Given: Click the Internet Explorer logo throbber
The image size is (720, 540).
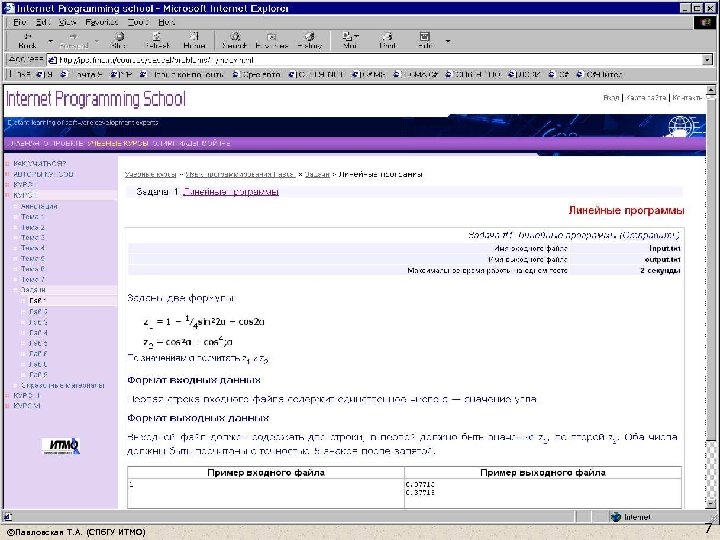Looking at the screenshot, I should click(705, 22).
